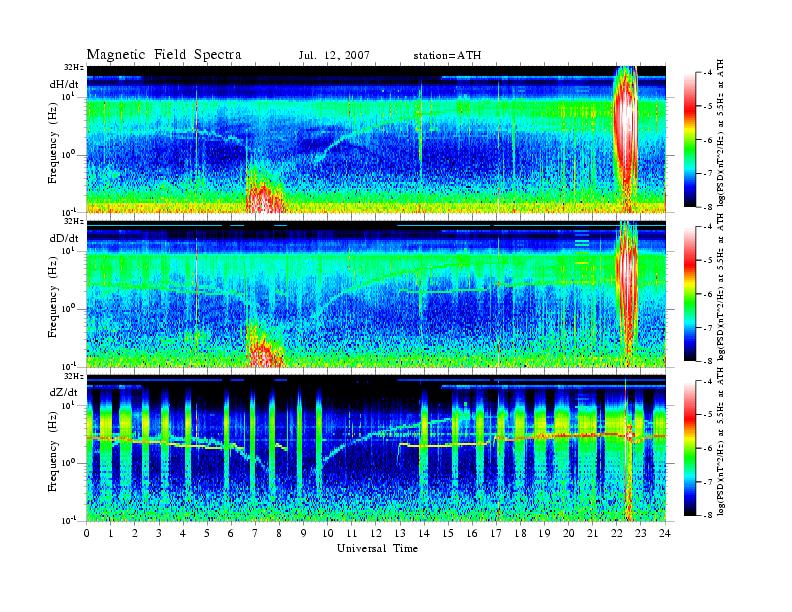Click the dZ/dt panel color scale bar
Screen dimensions: 792x612
pyautogui.click(x=690, y=448)
